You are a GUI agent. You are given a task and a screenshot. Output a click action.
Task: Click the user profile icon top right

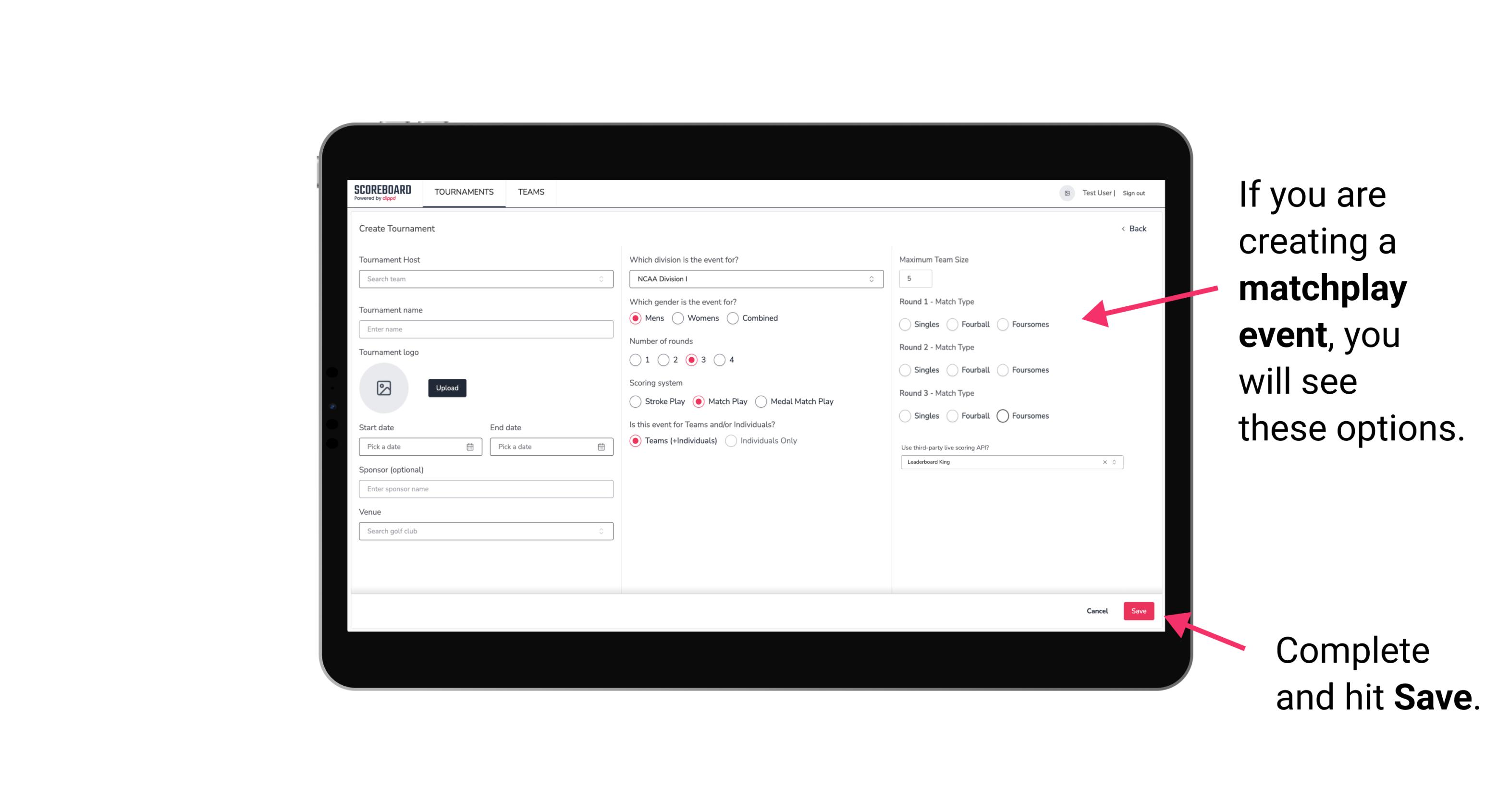click(x=1066, y=193)
